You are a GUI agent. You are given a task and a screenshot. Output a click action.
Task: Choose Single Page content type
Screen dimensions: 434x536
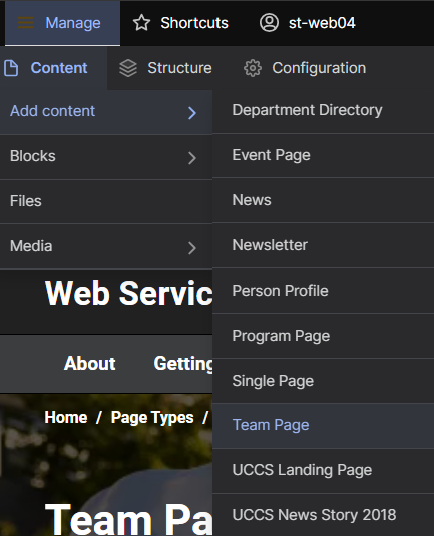click(x=323, y=381)
